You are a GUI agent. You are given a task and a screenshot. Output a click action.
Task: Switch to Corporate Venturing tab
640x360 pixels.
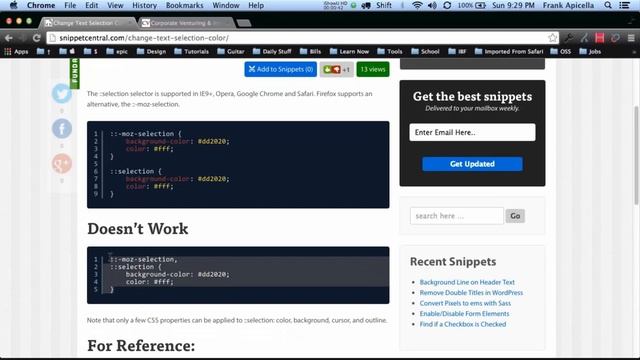(186, 23)
